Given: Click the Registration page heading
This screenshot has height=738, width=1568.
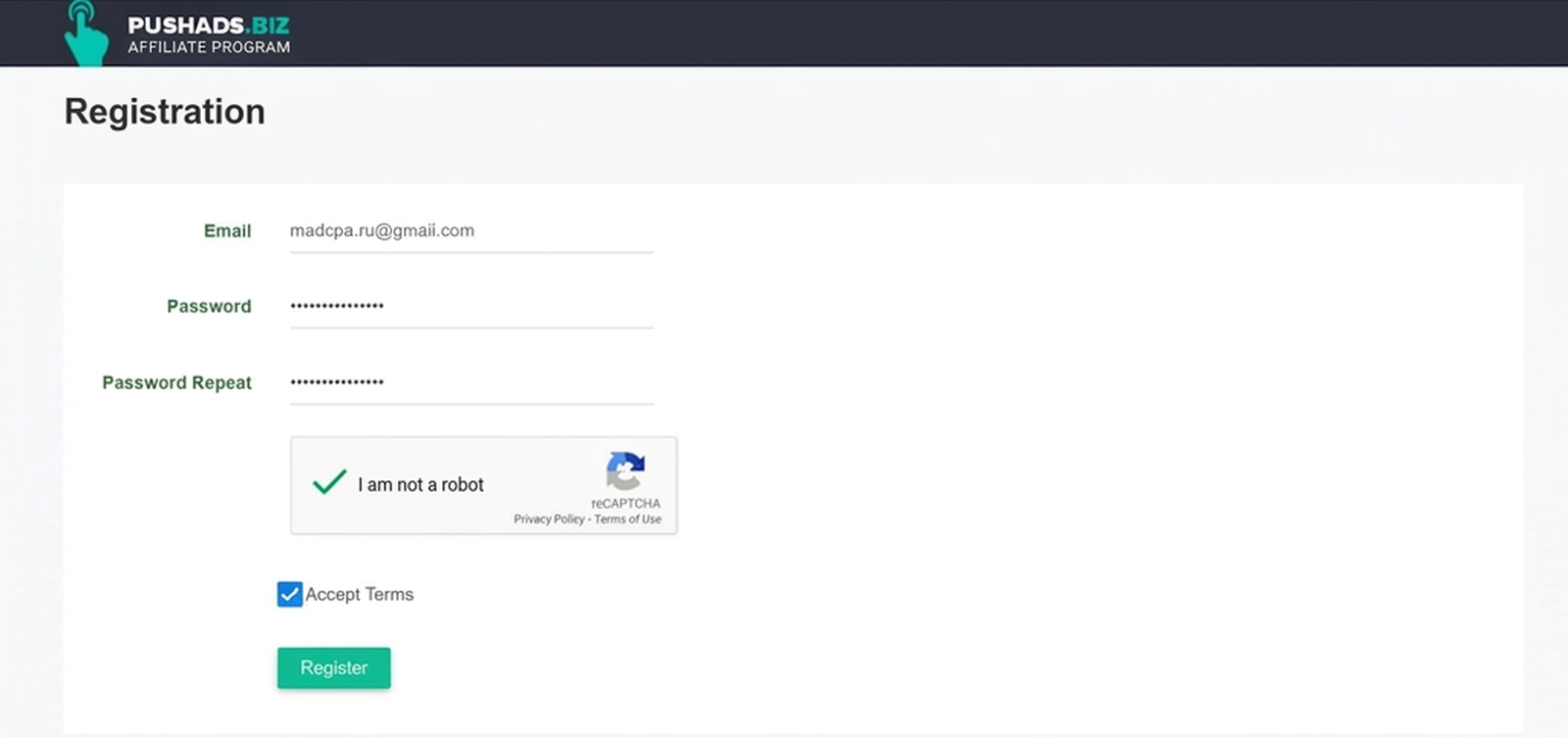Looking at the screenshot, I should coord(165,112).
